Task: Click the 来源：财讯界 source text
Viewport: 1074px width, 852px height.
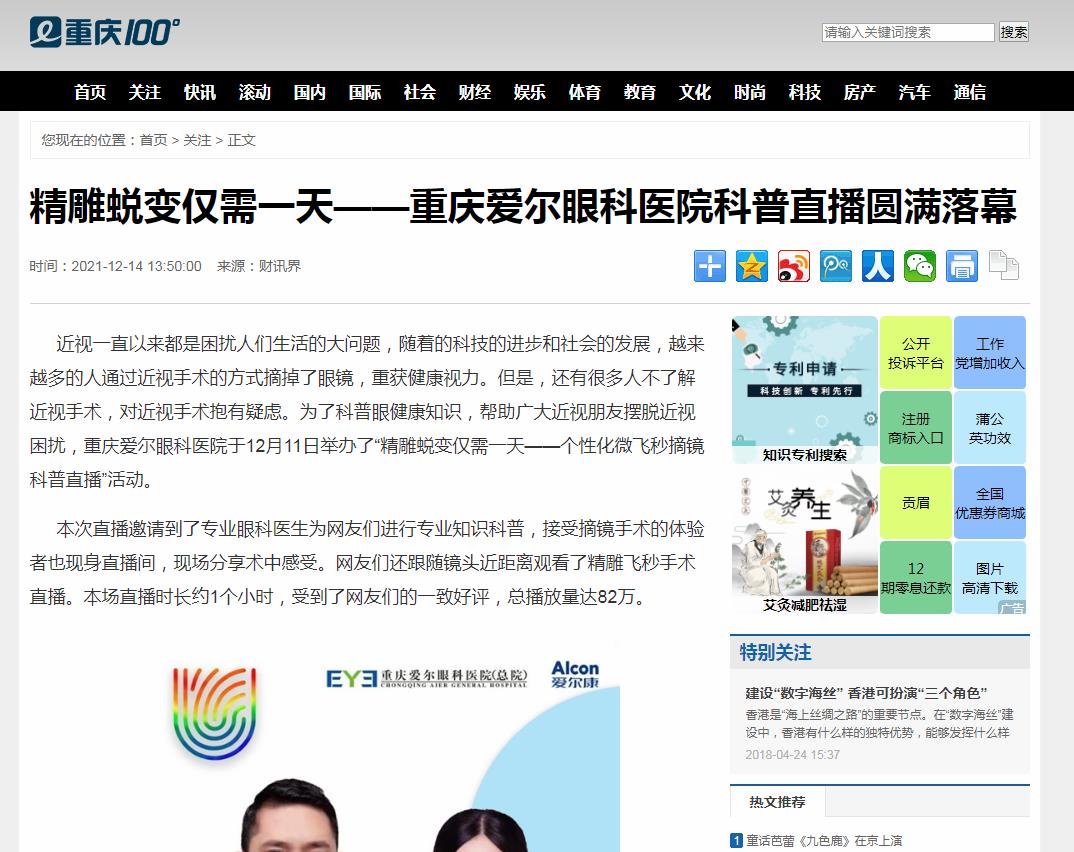Action: coord(259,266)
